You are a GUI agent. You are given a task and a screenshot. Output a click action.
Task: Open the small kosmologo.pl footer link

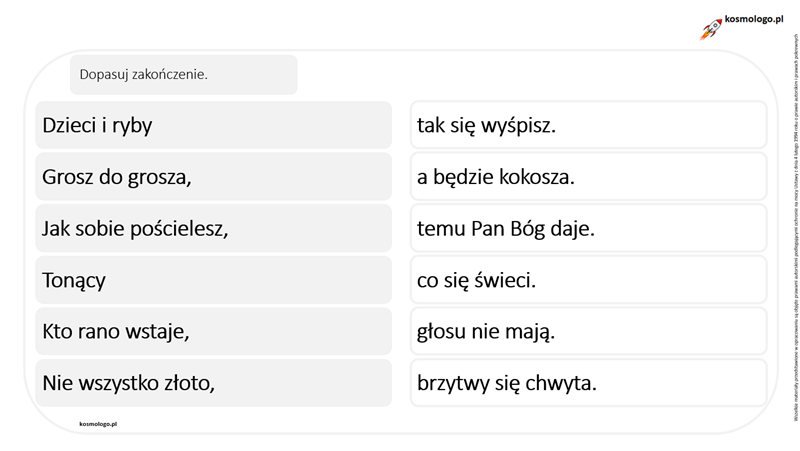98,423
